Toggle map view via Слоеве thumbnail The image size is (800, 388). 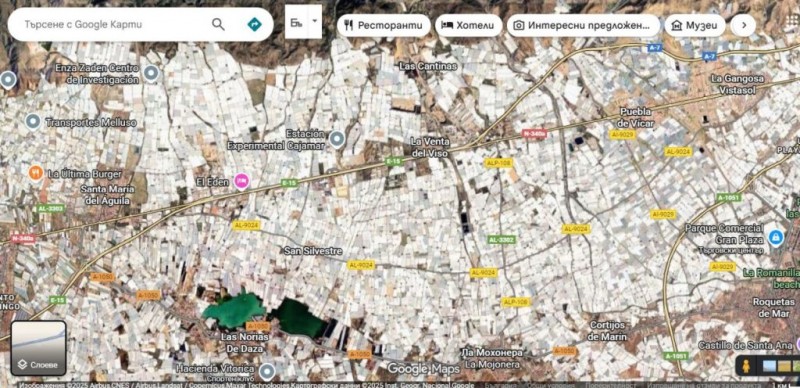(x=39, y=348)
